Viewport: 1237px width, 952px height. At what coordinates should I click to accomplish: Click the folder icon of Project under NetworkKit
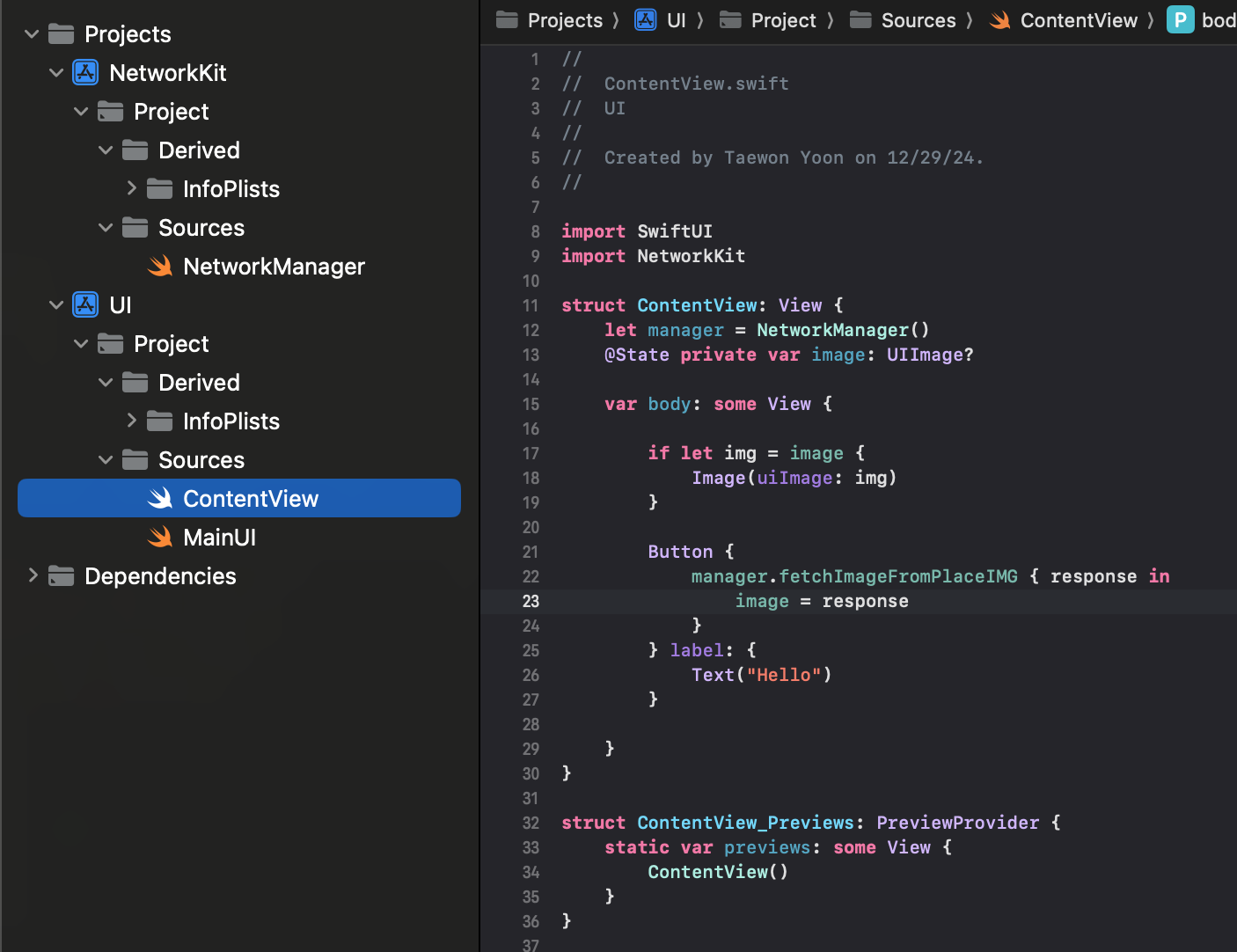[110, 112]
